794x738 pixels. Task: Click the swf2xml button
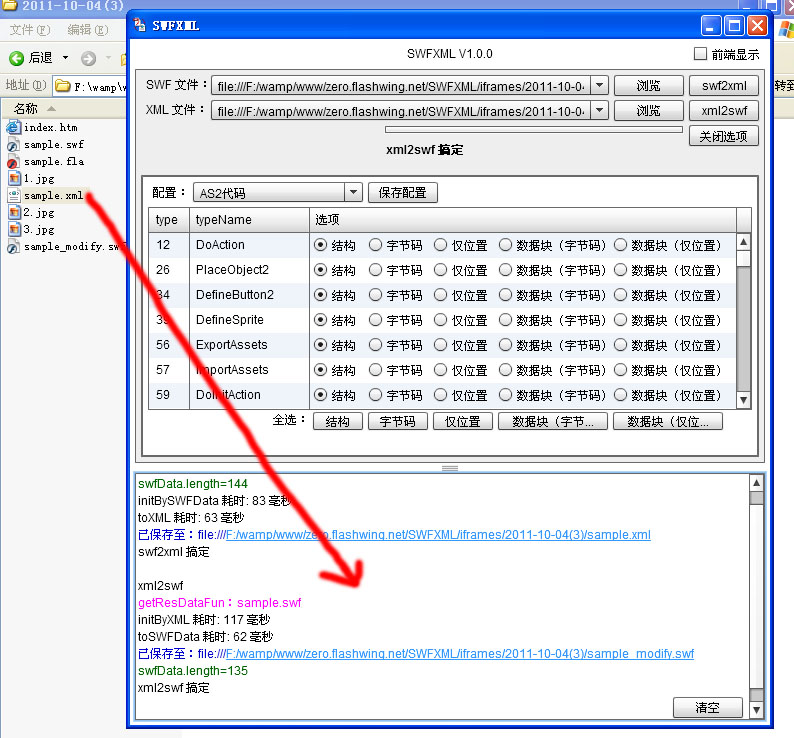pos(724,86)
